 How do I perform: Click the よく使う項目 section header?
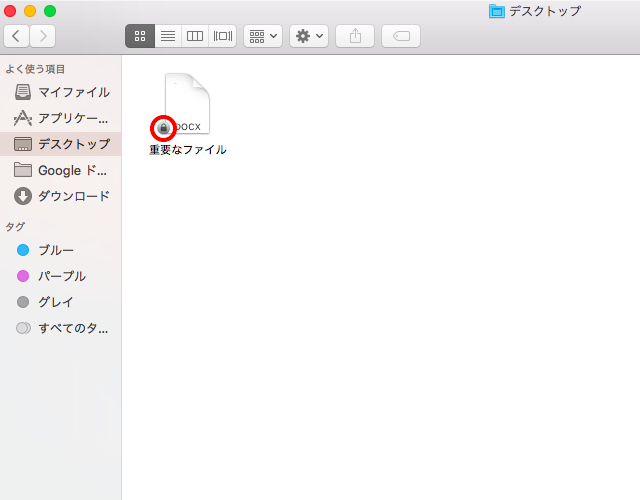(36, 69)
